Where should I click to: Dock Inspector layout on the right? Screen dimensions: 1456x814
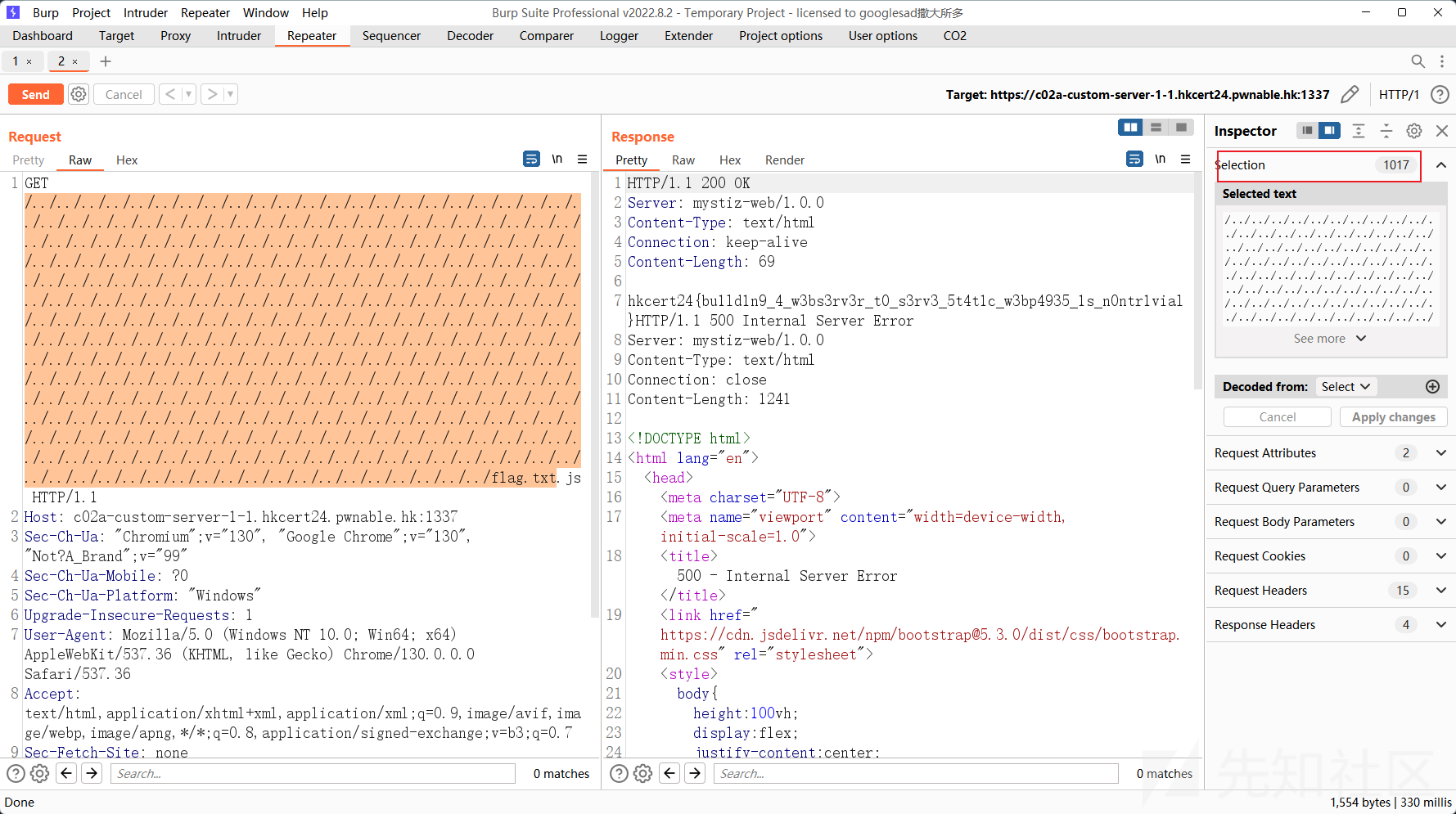(1330, 131)
